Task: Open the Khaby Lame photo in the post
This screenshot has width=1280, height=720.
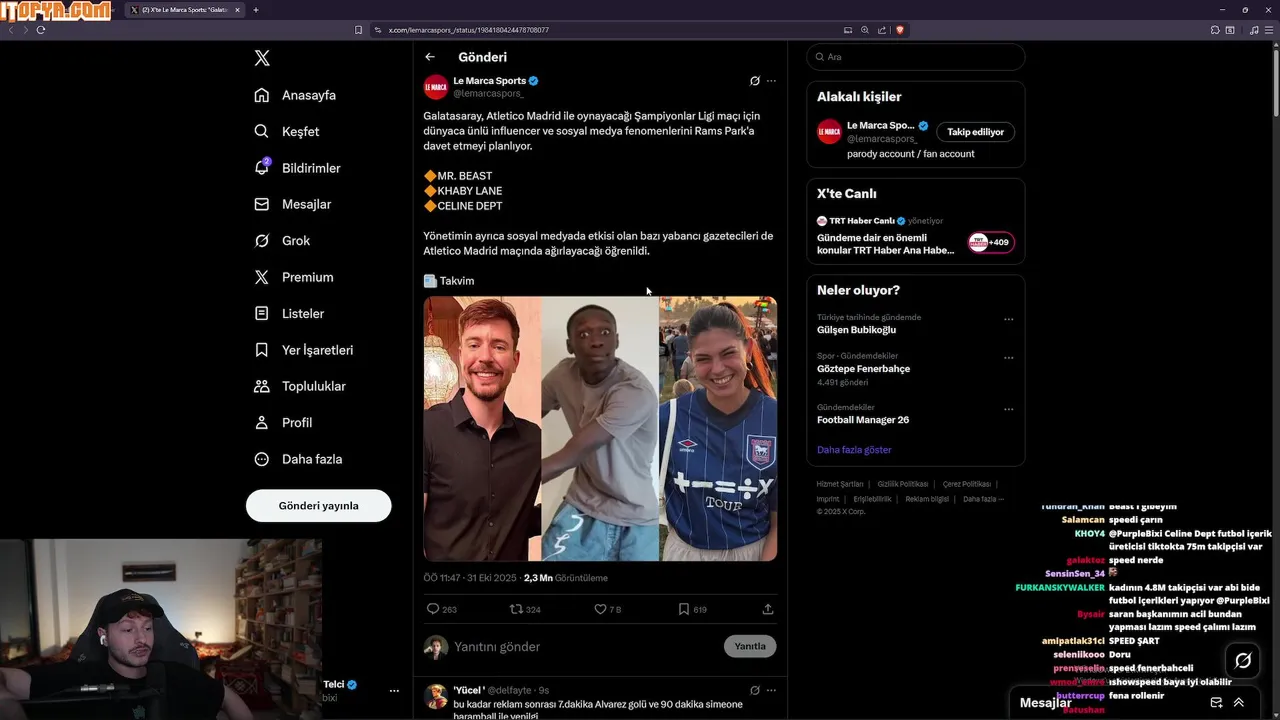Action: [x=600, y=428]
